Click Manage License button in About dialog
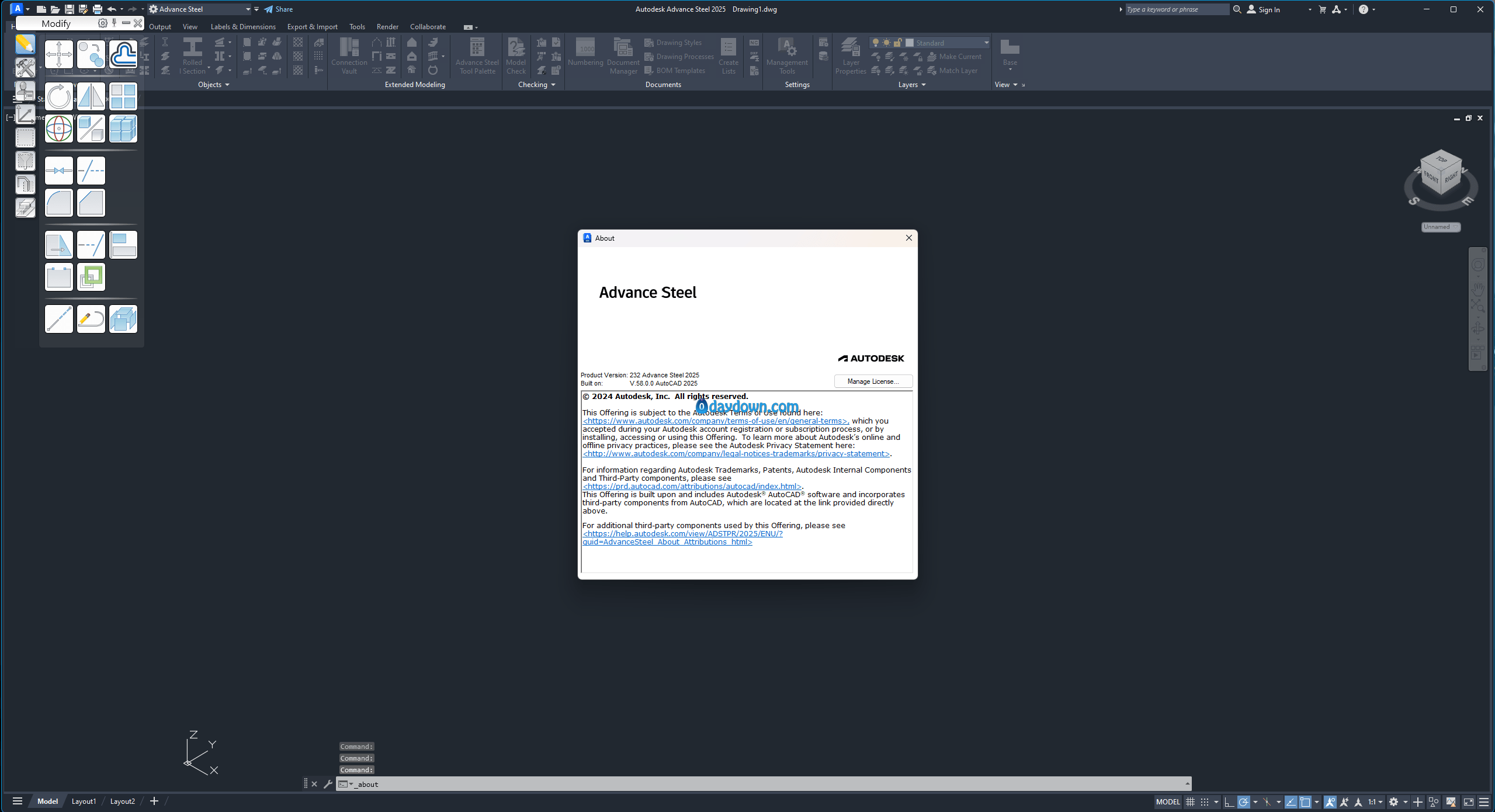This screenshot has width=1495, height=812. pyautogui.click(x=873, y=381)
